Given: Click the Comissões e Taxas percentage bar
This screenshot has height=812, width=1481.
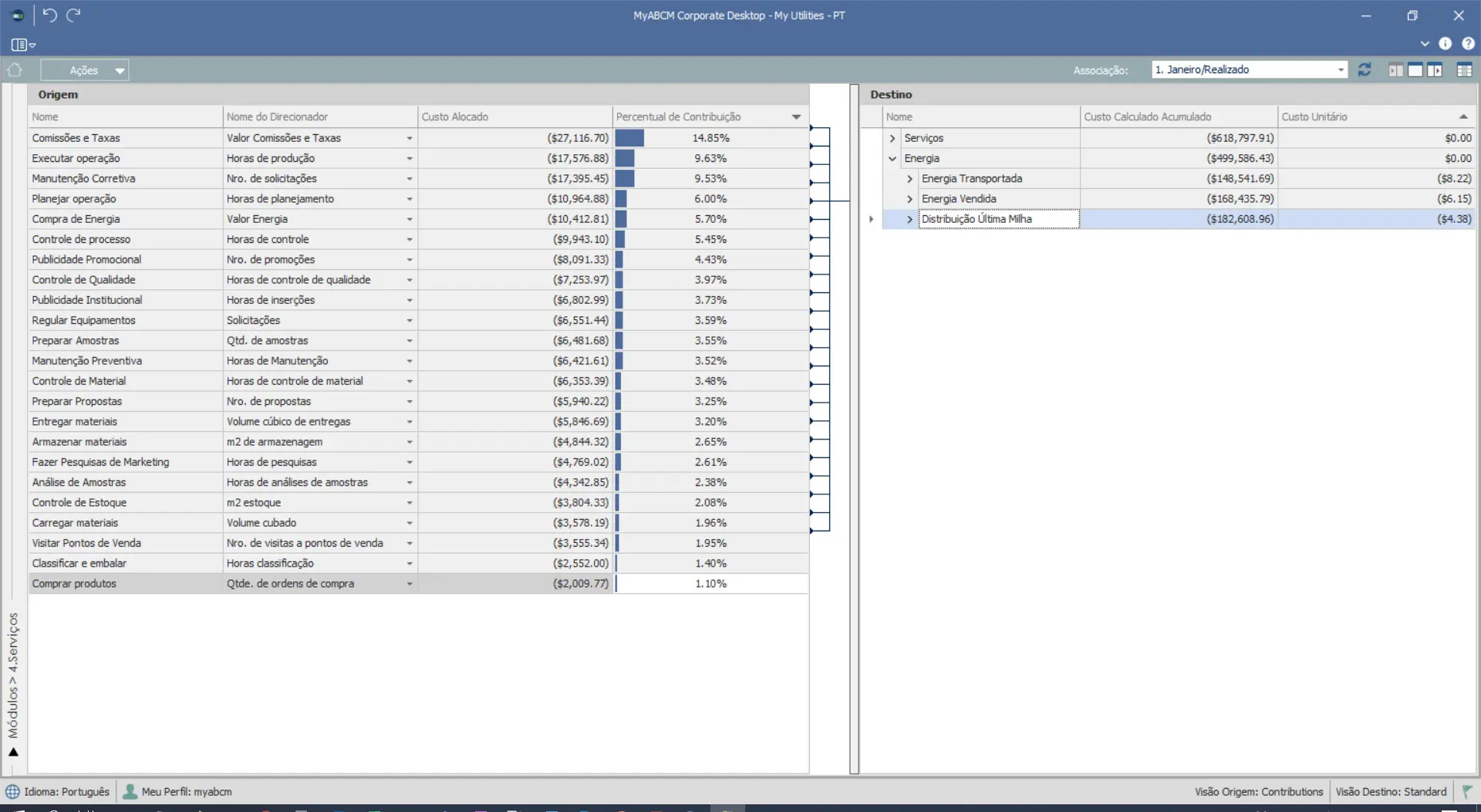Looking at the screenshot, I should 629,138.
